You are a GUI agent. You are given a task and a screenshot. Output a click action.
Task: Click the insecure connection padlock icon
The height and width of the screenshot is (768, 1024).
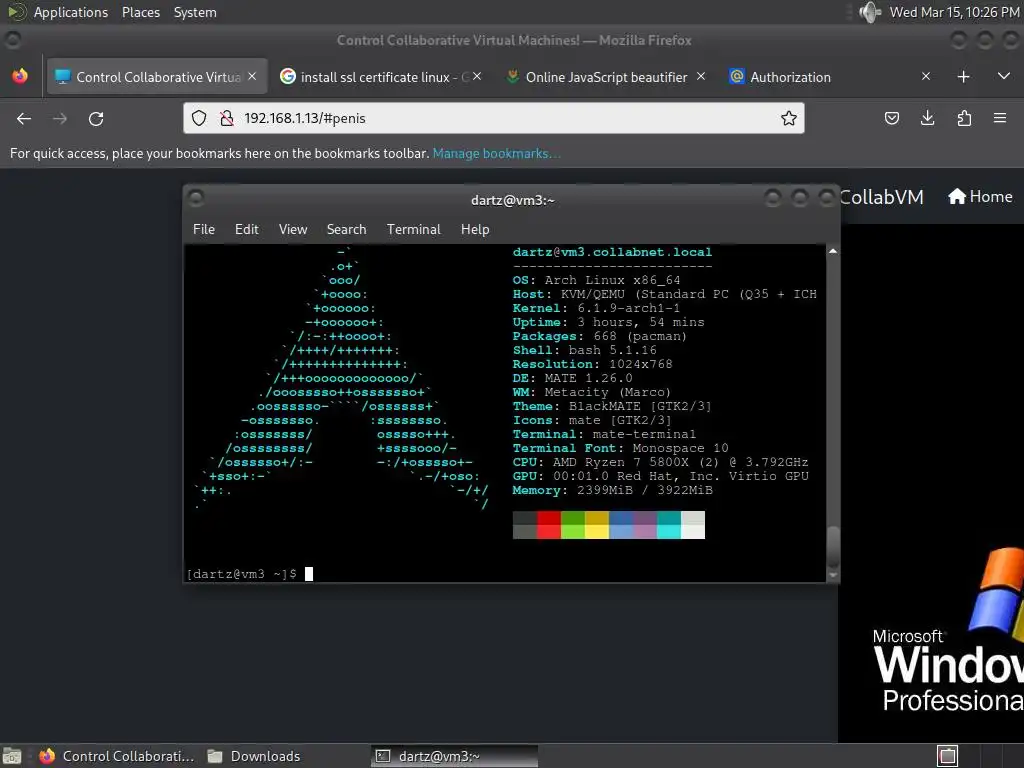(x=227, y=118)
